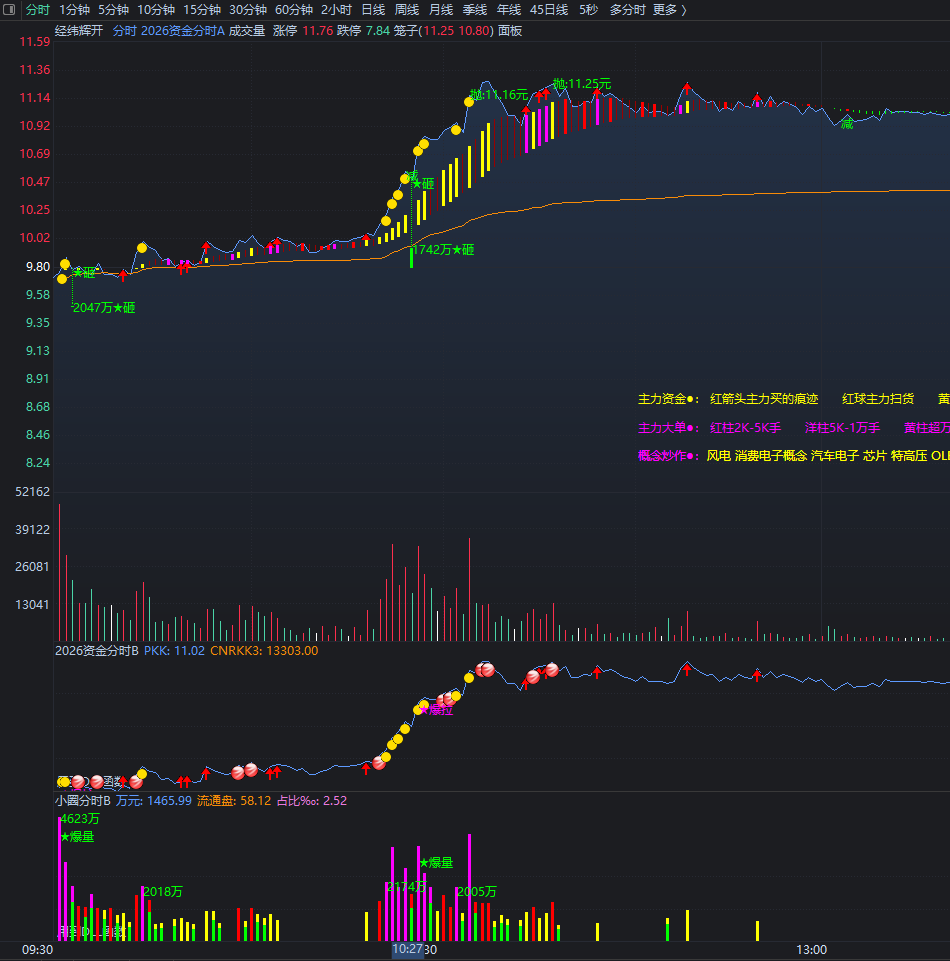Click the 占比‰: 2.52 value
Viewport: 950px width, 961px height.
[312, 801]
